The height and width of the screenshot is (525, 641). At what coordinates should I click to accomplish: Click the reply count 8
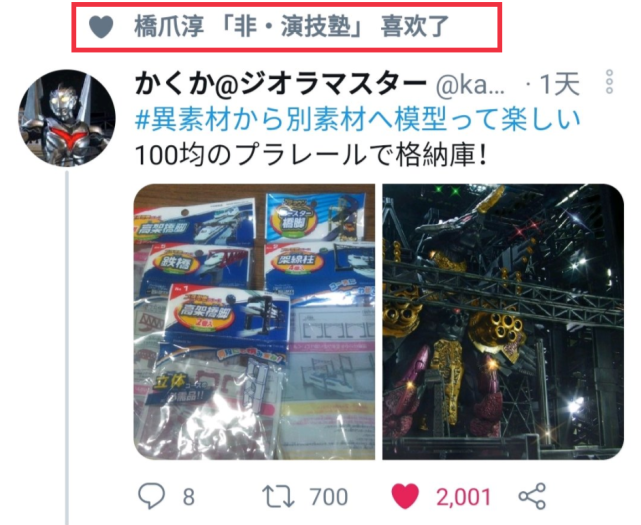click(188, 497)
